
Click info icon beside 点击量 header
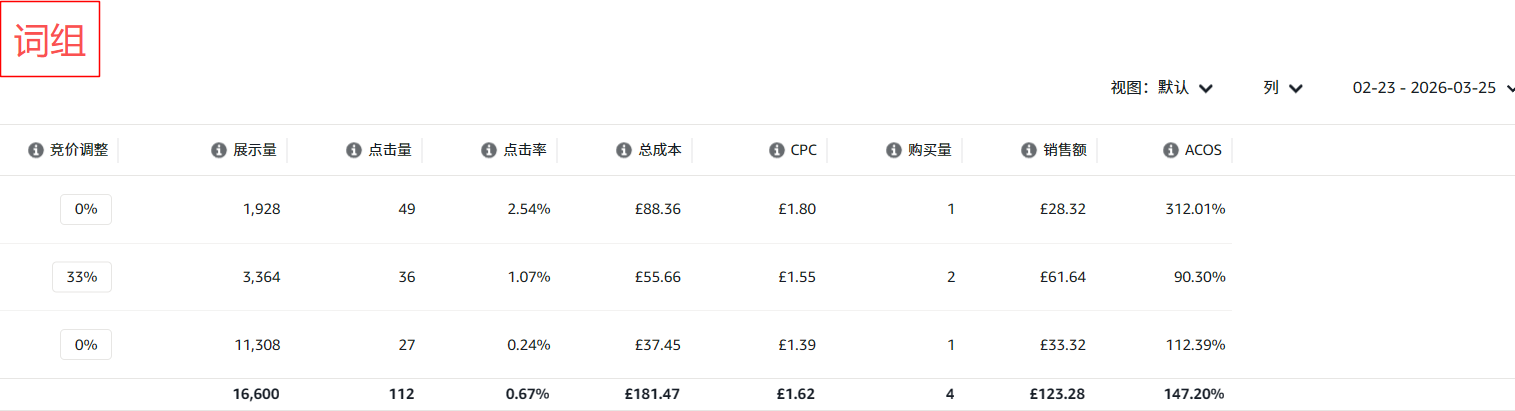click(x=353, y=150)
